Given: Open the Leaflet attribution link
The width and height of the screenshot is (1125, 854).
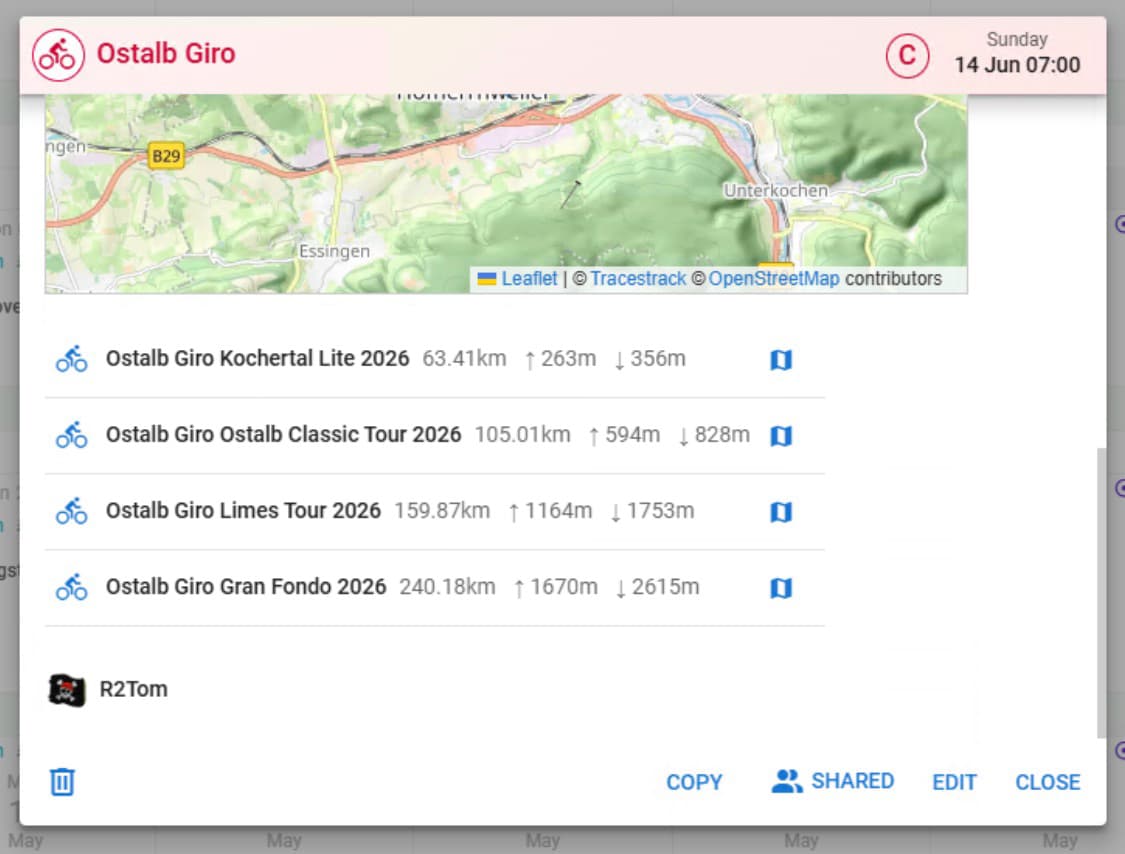Looking at the screenshot, I should click(529, 279).
